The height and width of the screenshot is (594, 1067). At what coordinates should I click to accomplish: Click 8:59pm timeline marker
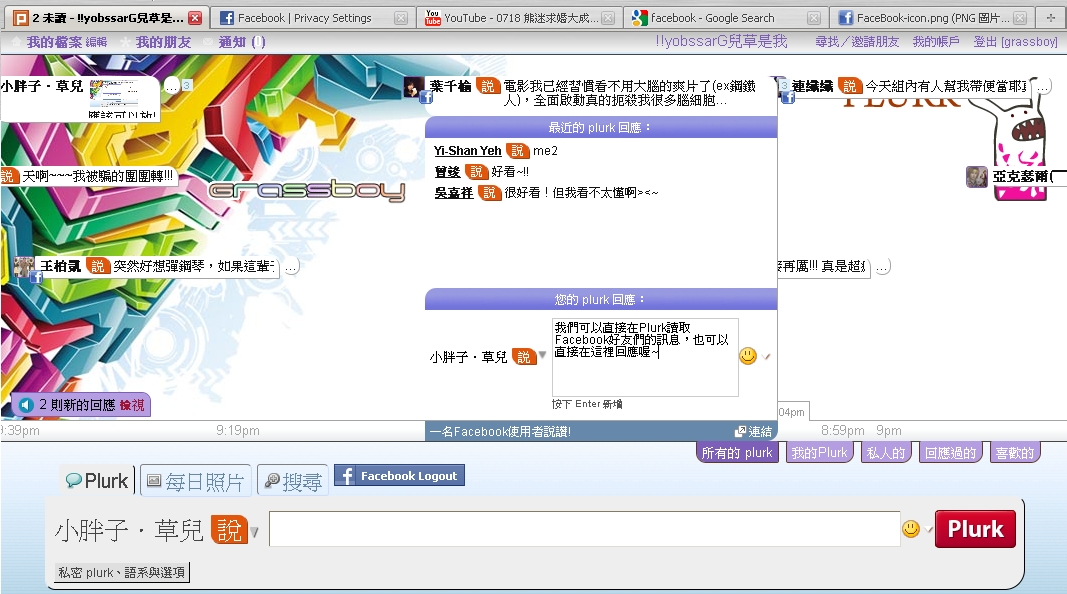842,430
